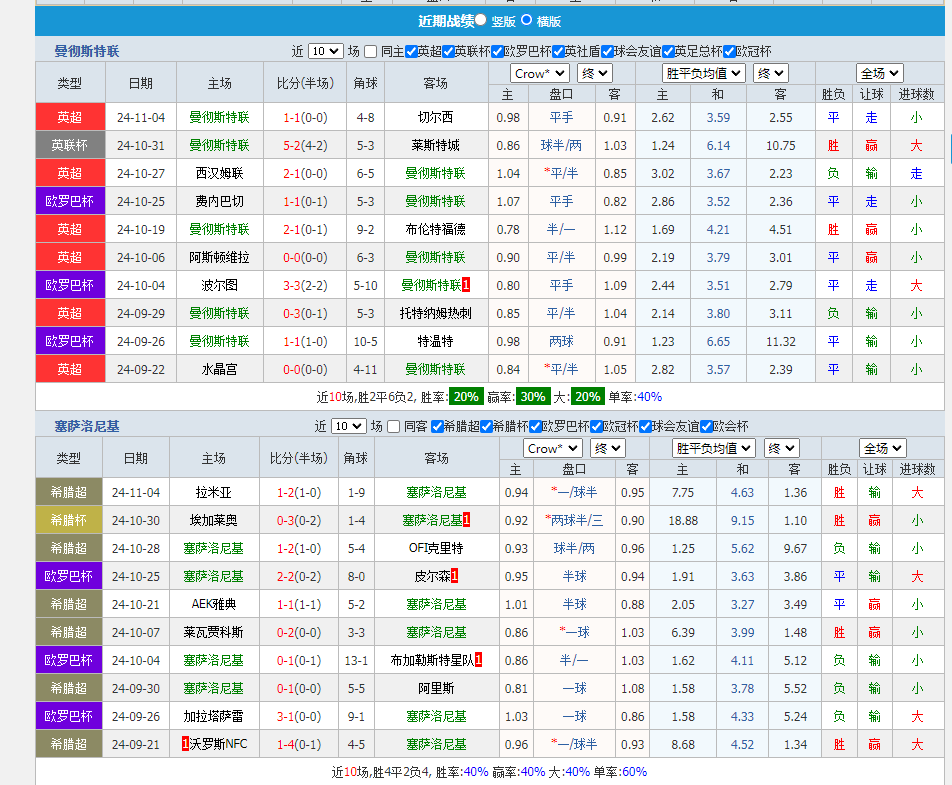Enable the 同主 checkbox
The height and width of the screenshot is (785, 952).
pyautogui.click(x=371, y=50)
